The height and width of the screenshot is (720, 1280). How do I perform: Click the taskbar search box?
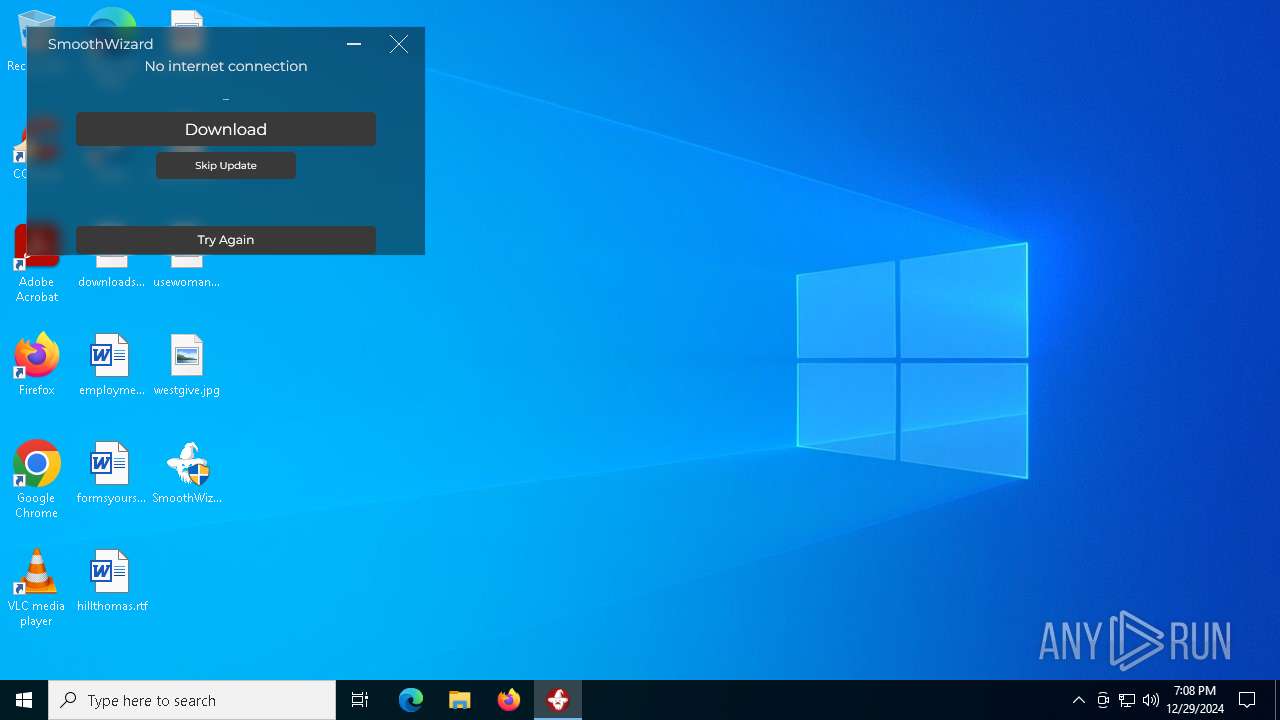pos(192,700)
